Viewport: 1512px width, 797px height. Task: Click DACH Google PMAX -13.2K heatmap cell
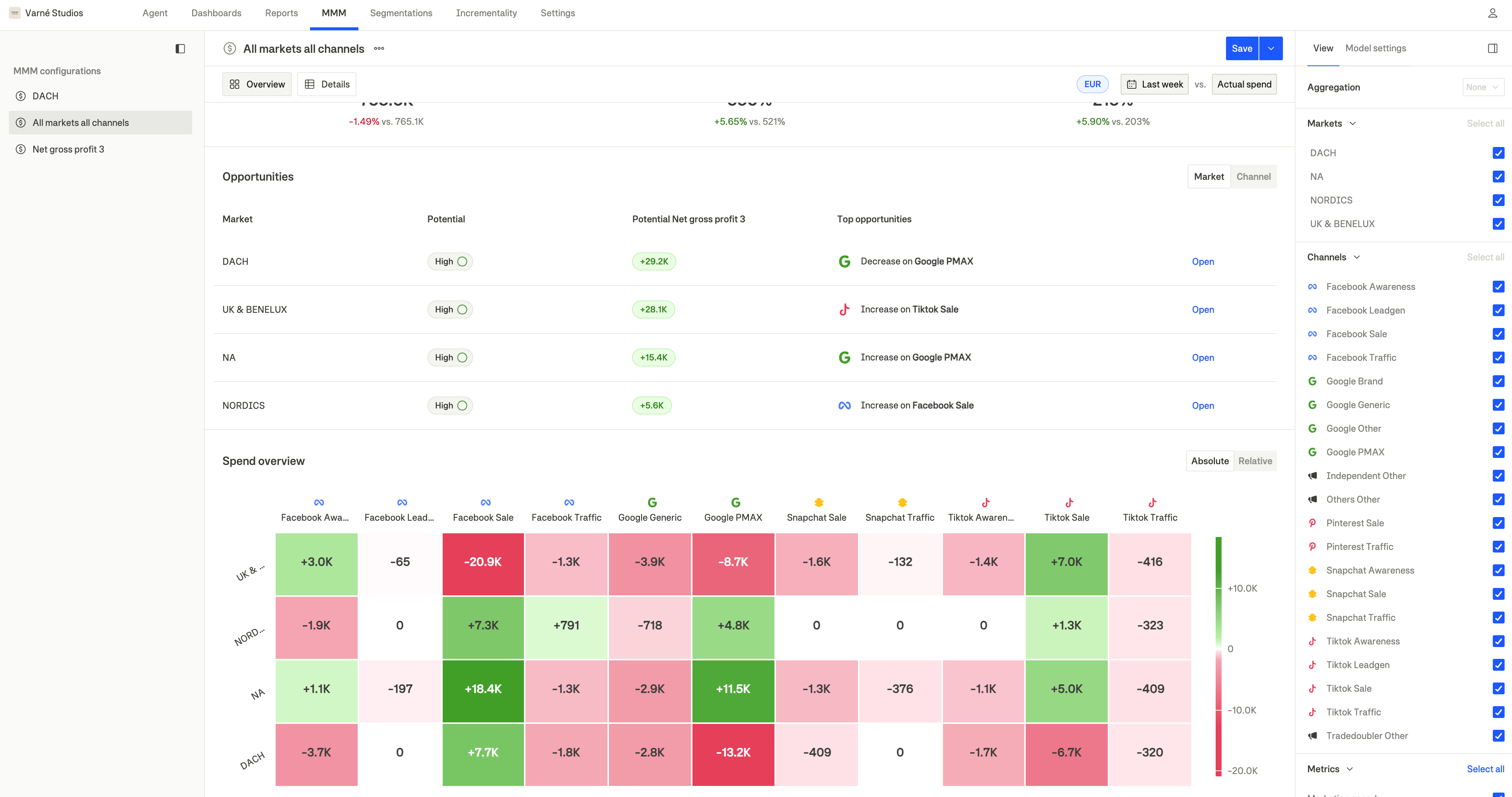click(733, 755)
